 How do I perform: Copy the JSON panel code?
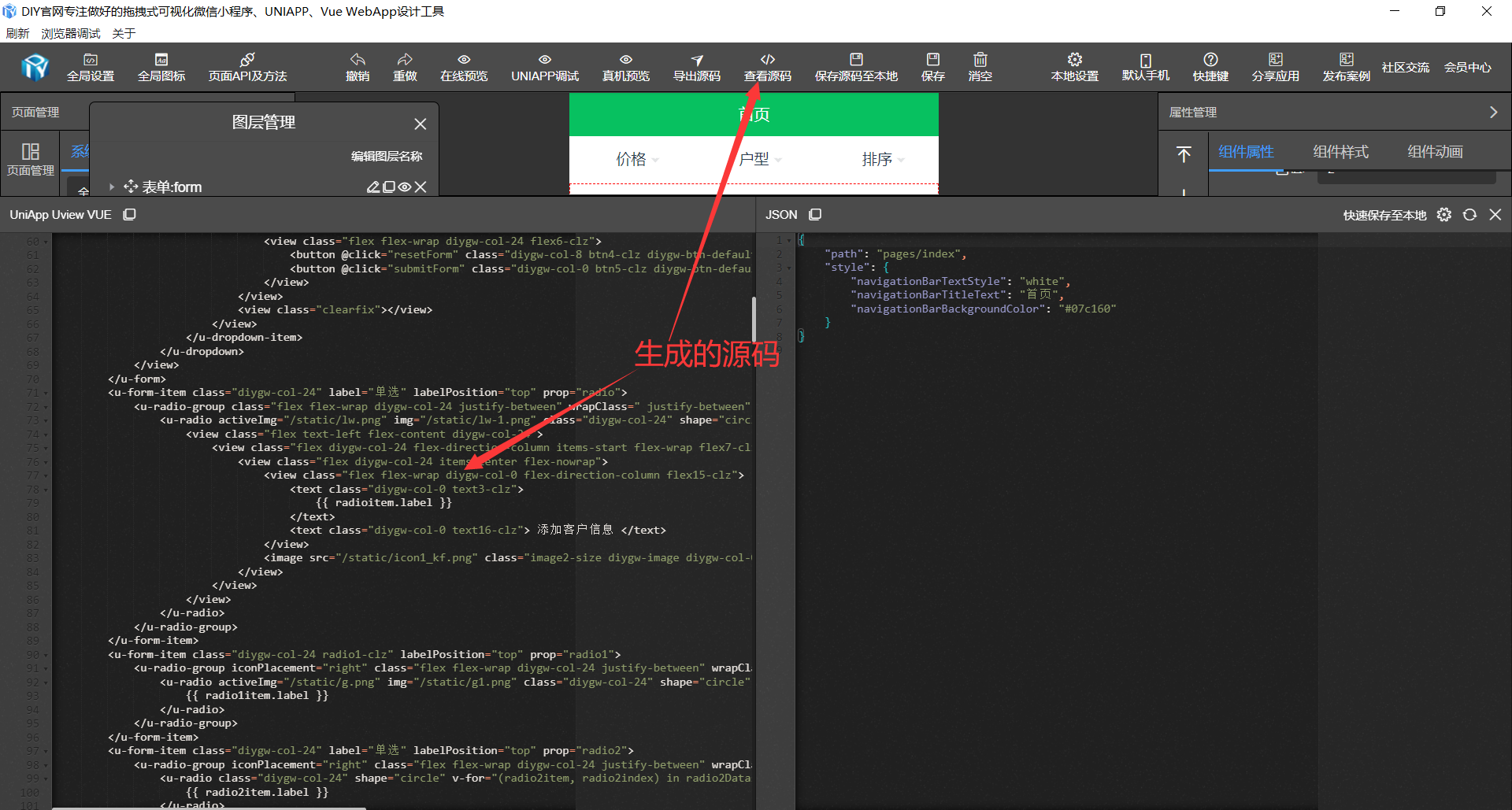(816, 214)
